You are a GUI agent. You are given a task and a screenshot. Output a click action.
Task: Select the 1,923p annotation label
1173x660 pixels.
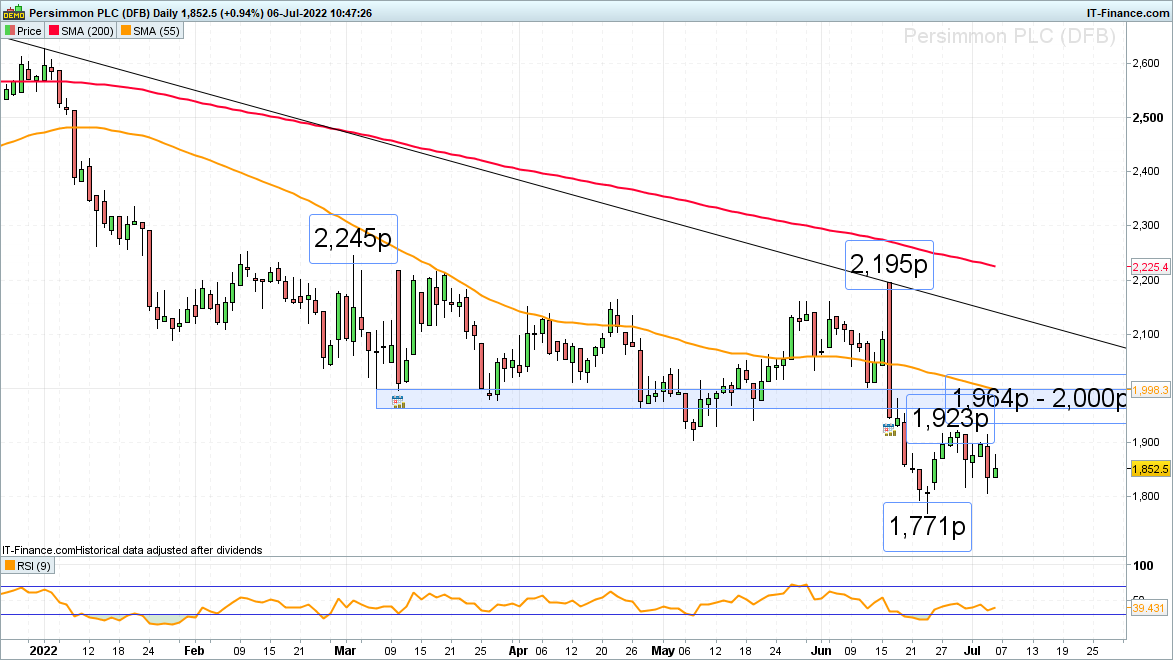point(950,418)
